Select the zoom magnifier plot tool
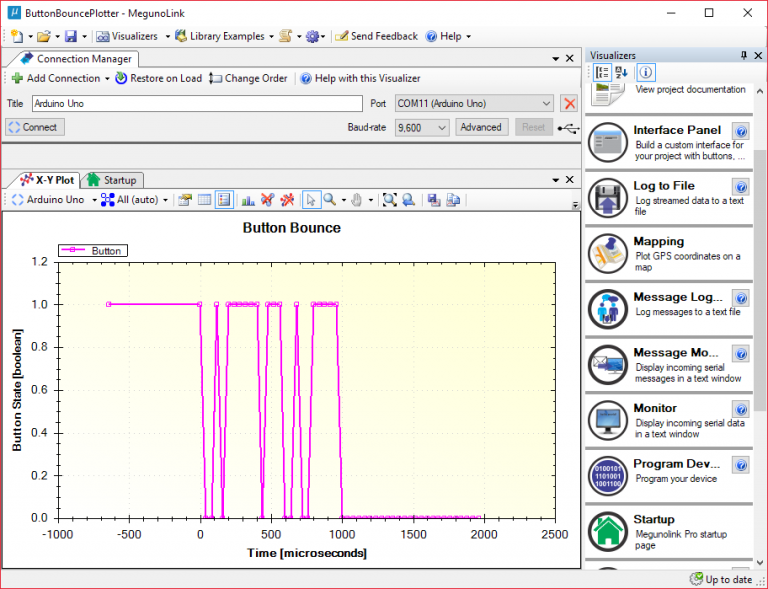 point(328,200)
